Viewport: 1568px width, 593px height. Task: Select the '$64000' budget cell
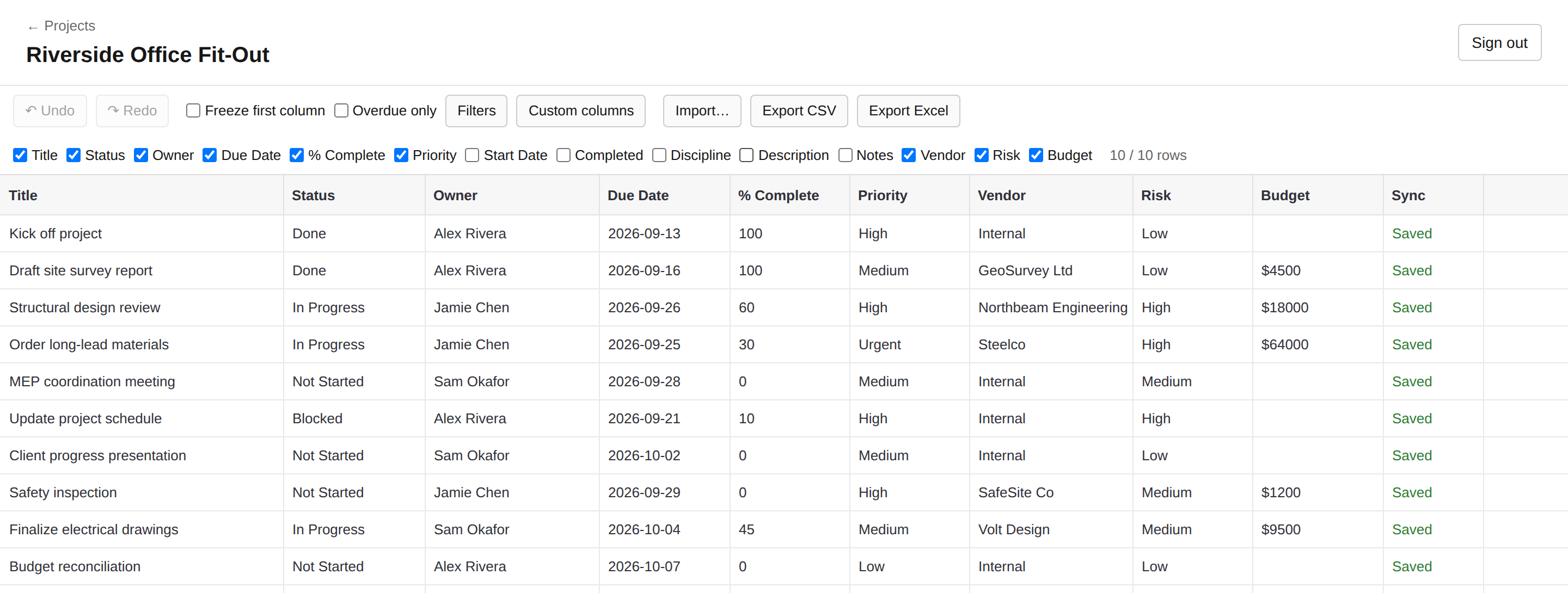(x=1317, y=345)
